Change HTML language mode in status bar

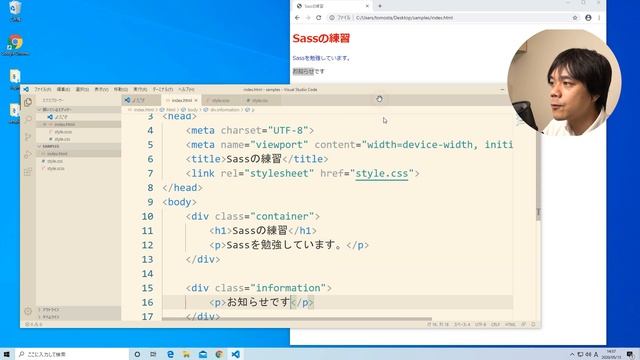510,324
